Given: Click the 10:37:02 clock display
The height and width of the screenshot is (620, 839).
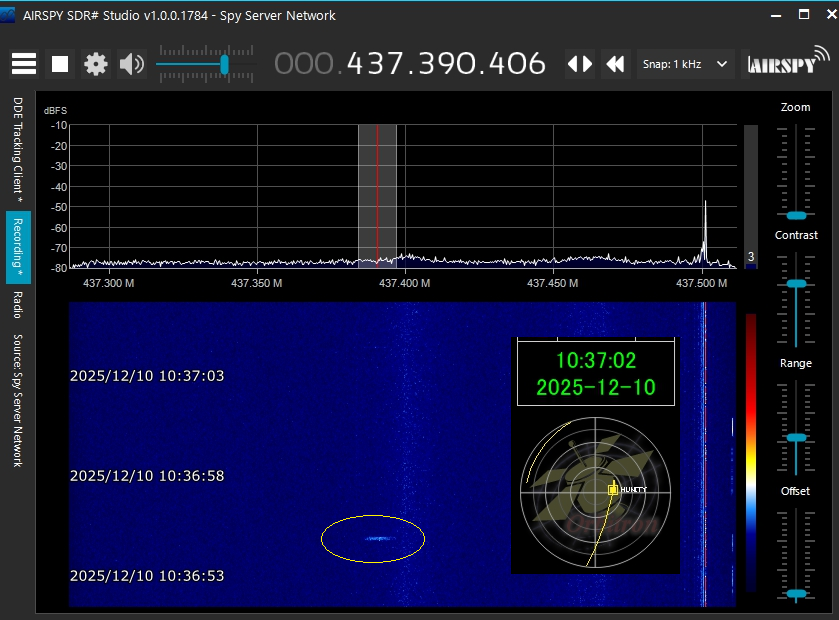Looking at the screenshot, I should [x=596, y=361].
